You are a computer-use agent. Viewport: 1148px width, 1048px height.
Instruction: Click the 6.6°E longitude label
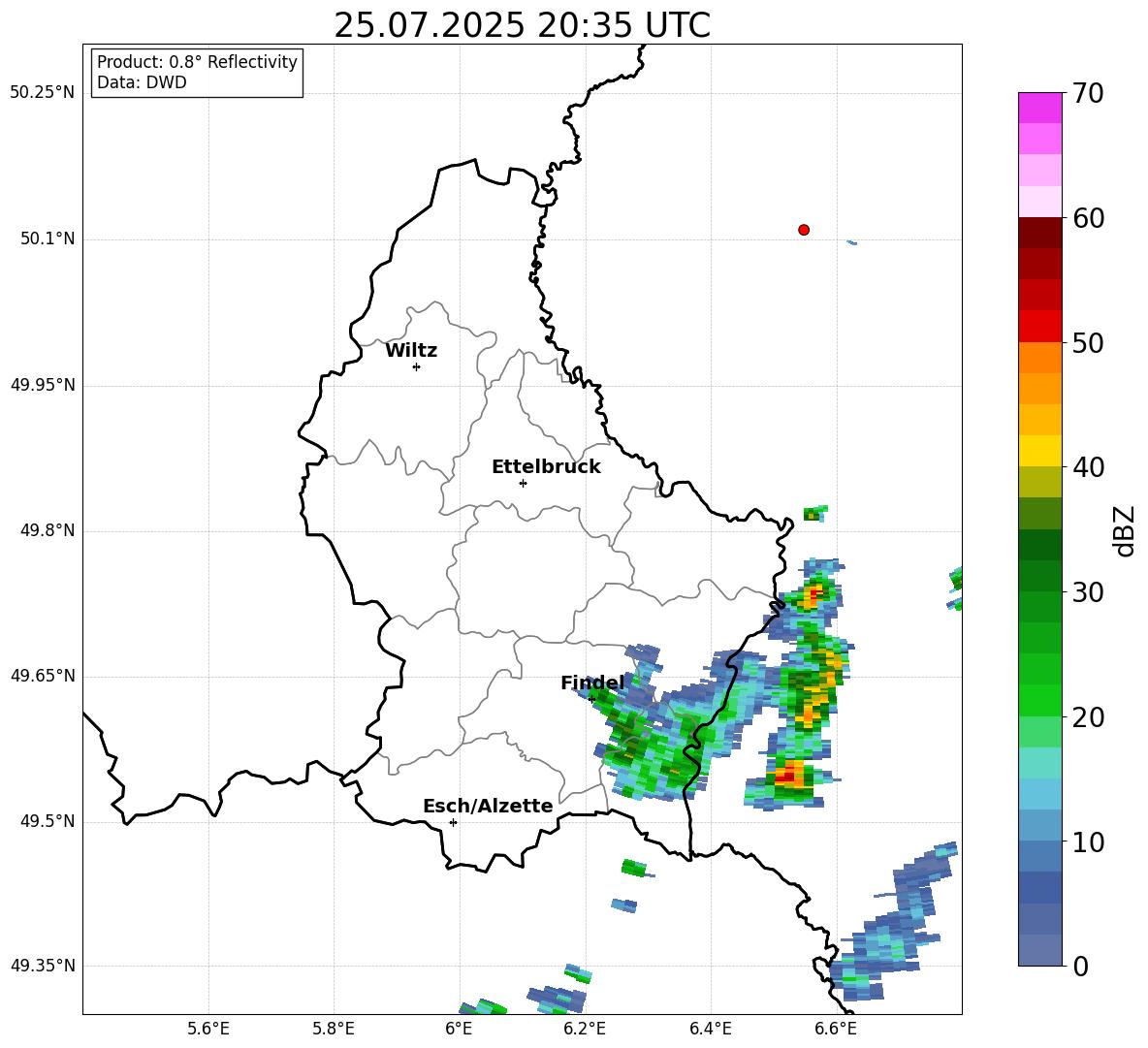click(x=836, y=1030)
